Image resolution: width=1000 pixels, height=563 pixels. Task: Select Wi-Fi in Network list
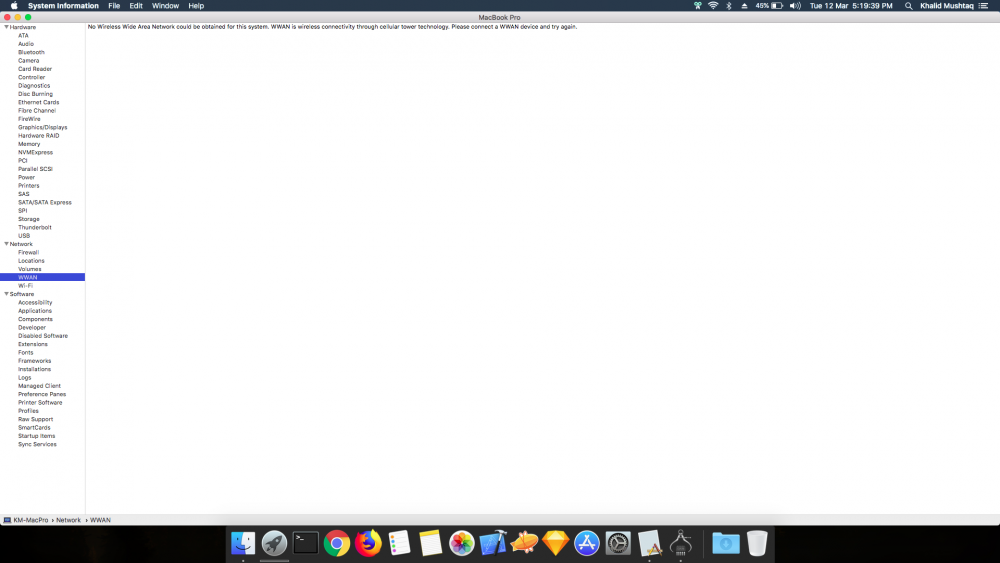tap(26, 286)
